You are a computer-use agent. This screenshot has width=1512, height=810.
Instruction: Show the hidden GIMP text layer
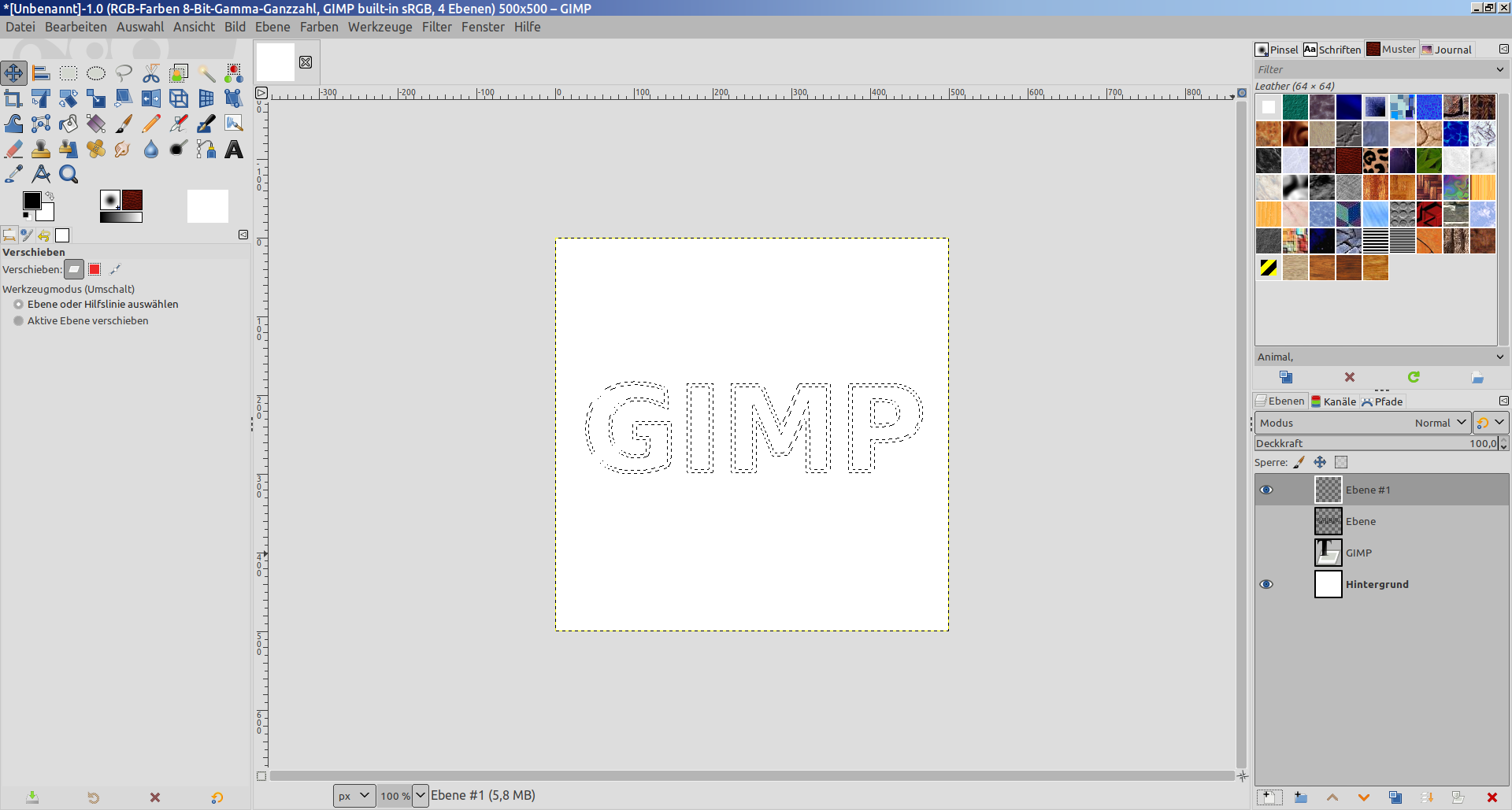pos(1266,553)
